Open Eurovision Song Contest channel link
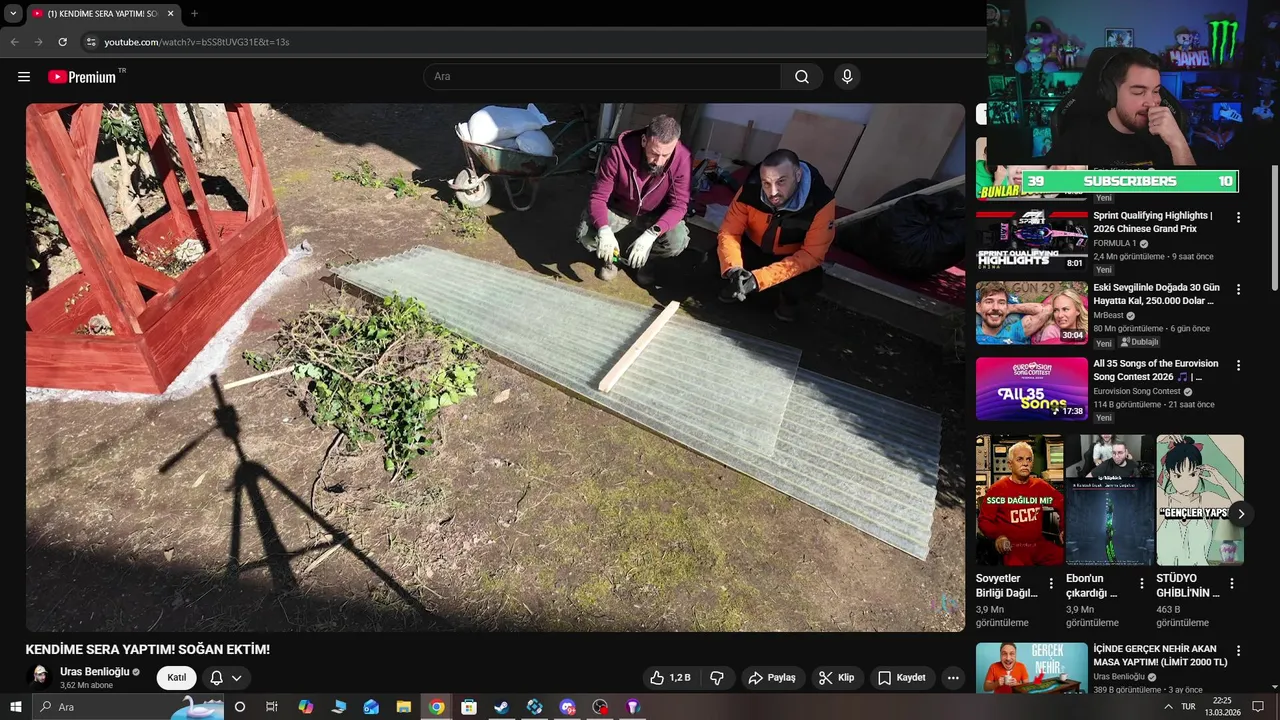Screen dimensions: 1280x720 click(1137, 391)
